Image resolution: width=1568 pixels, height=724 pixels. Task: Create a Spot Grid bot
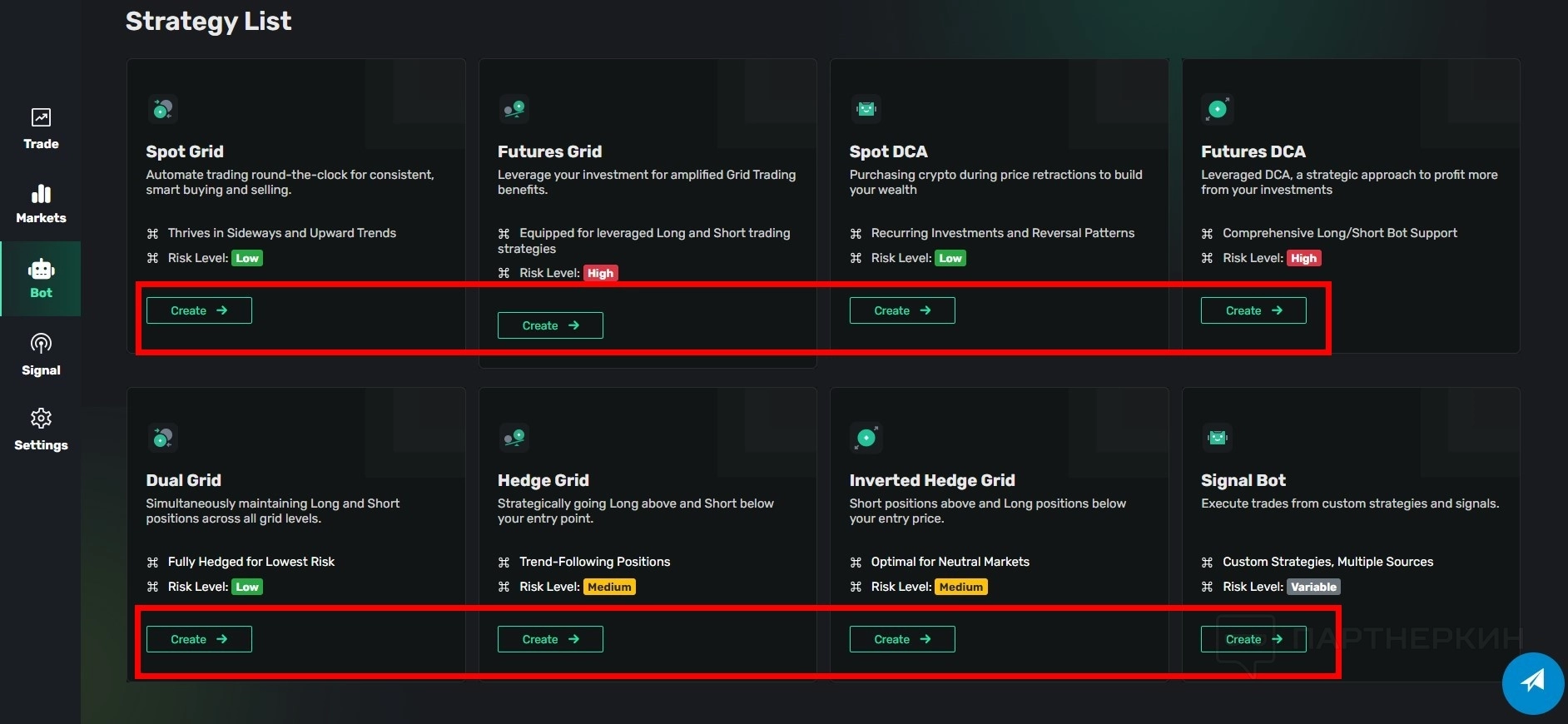pyautogui.click(x=199, y=310)
